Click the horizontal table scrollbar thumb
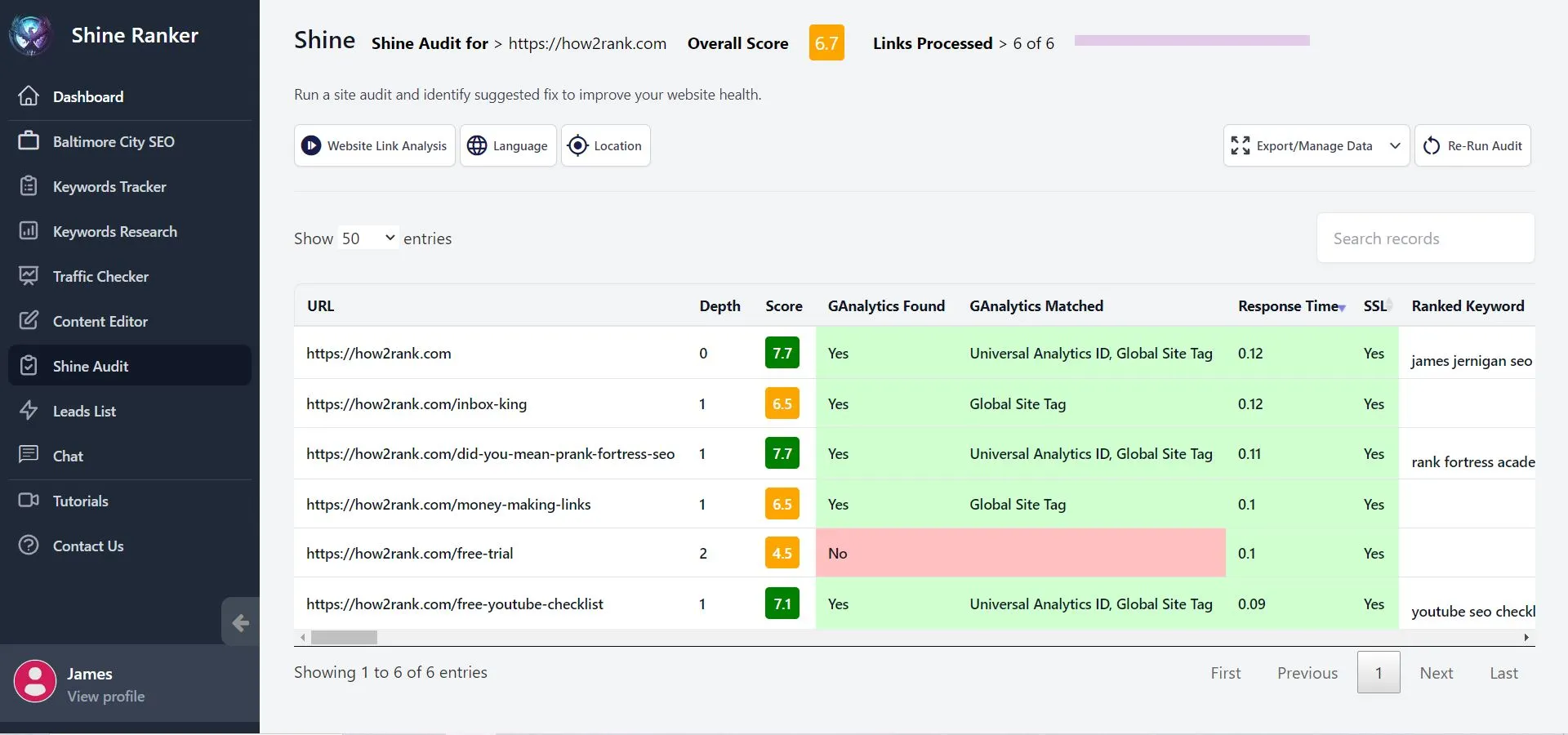 (344, 637)
